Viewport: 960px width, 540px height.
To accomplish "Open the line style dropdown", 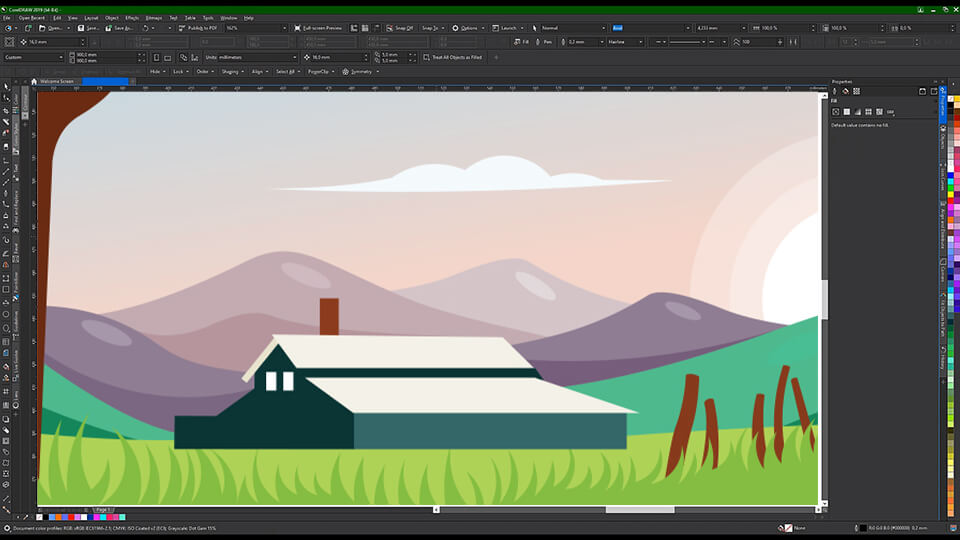I will click(x=688, y=42).
